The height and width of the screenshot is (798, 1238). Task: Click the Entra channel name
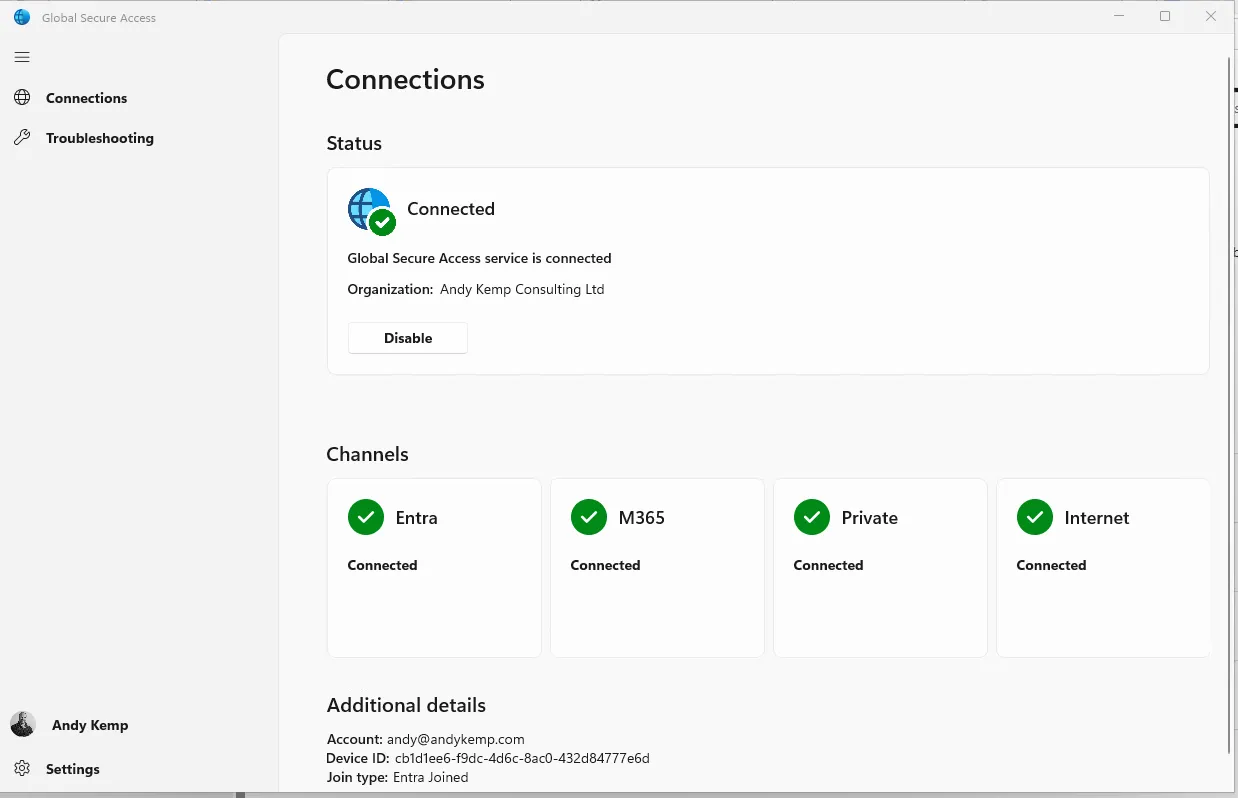(x=417, y=518)
